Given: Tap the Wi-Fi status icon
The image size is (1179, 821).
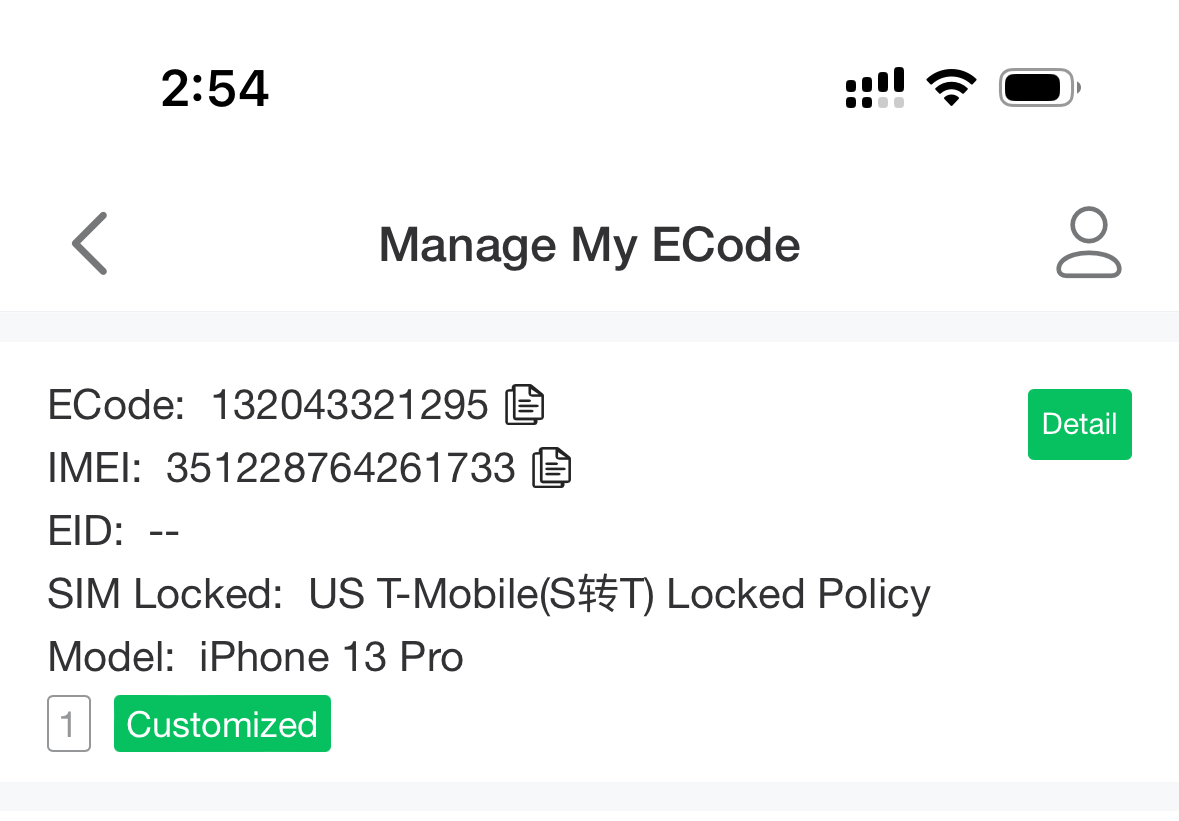Looking at the screenshot, I should [x=951, y=88].
